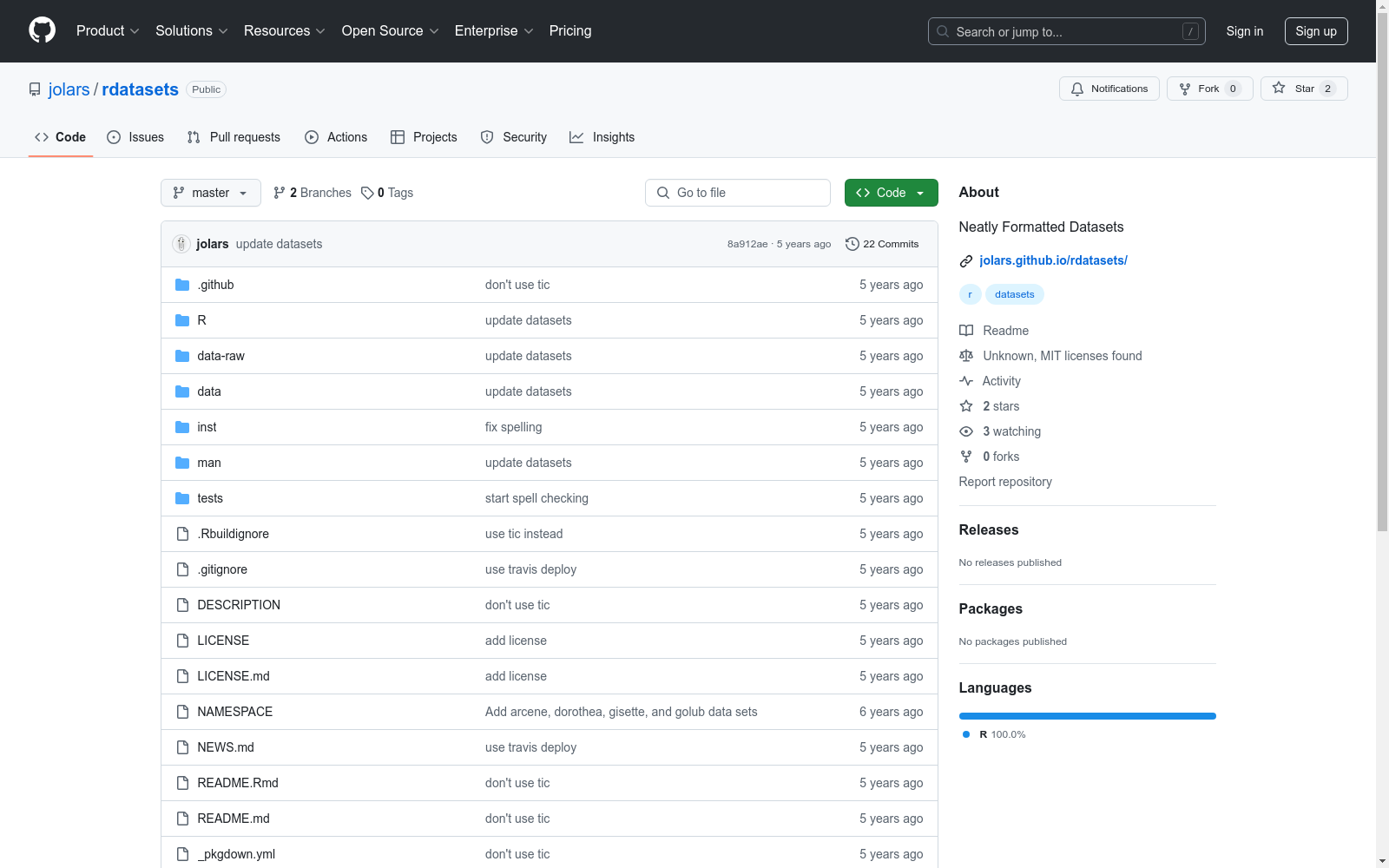Image resolution: width=1389 pixels, height=868 pixels.
Task: Expand the Resources menu
Action: (285, 31)
